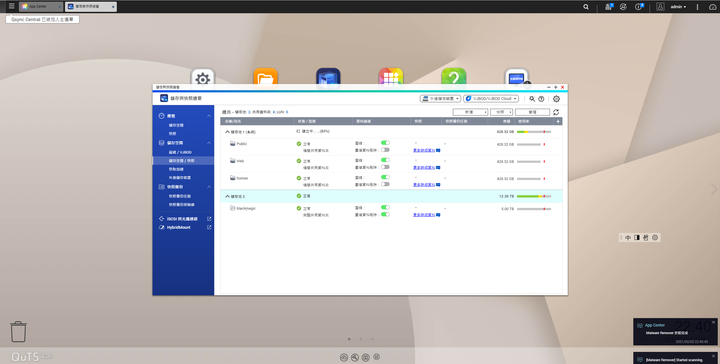Open the snapshot link in the Public row

[424, 150]
